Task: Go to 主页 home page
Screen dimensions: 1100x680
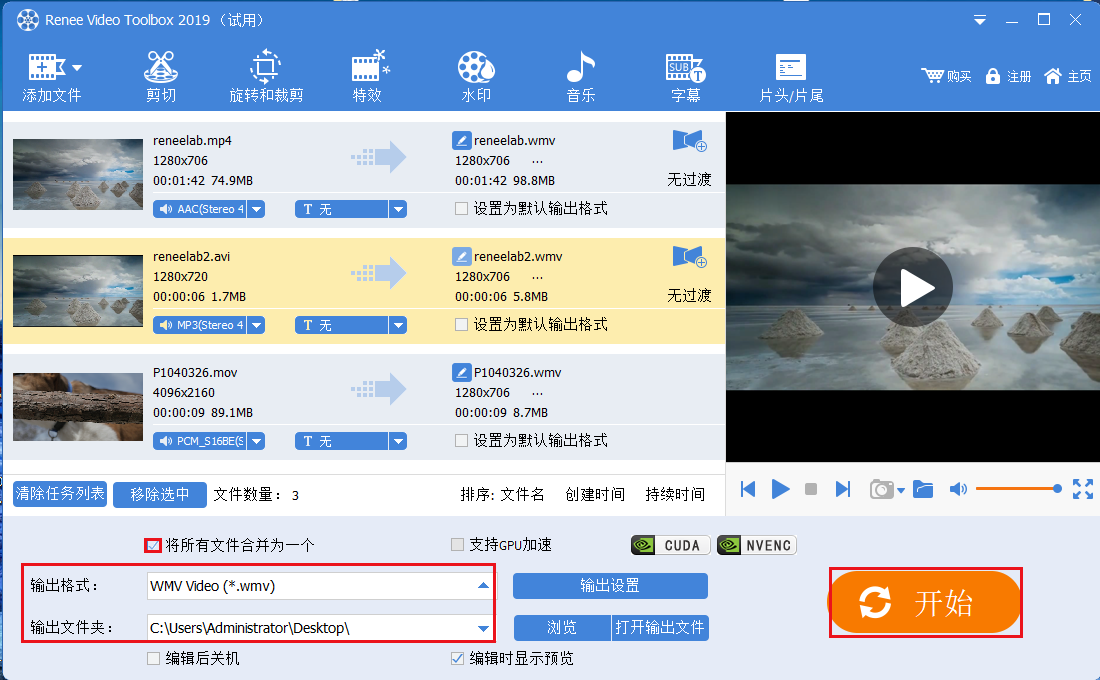Action: (x=1068, y=76)
